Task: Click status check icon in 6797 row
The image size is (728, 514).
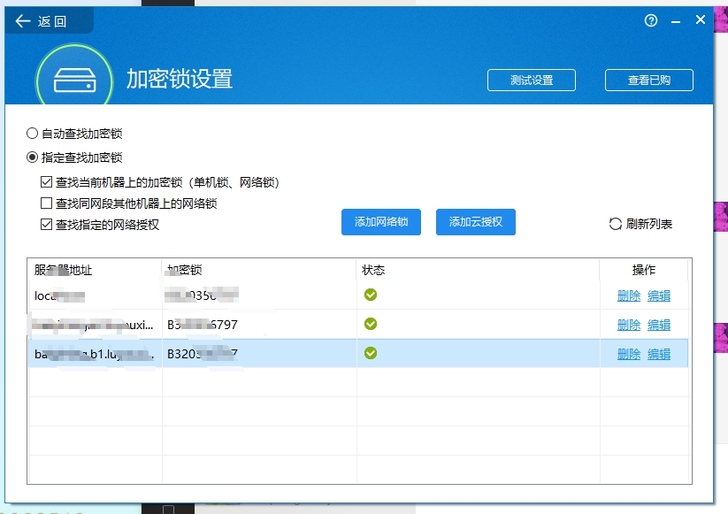Action: pos(370,324)
